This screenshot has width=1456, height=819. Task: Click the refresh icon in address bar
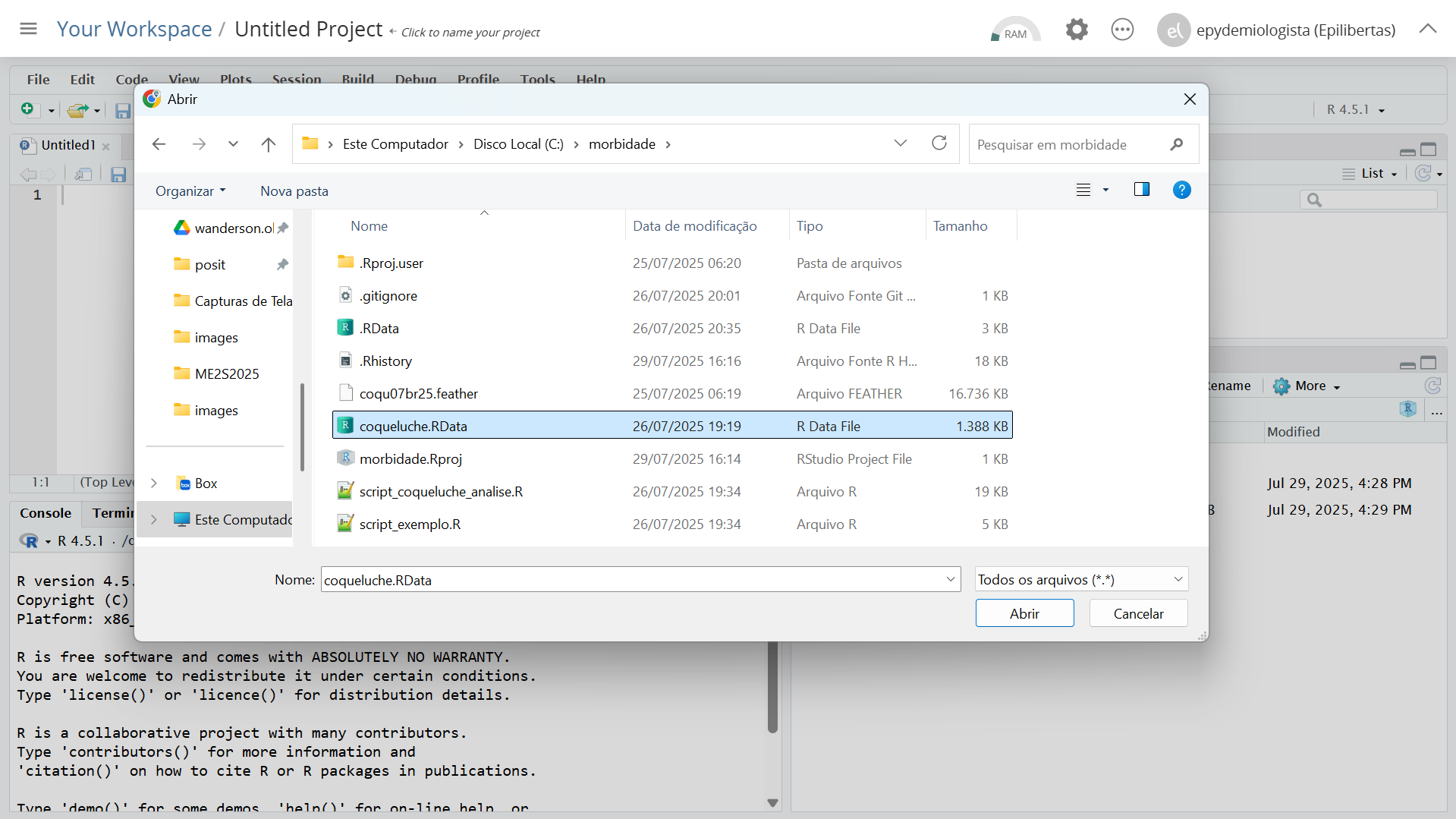(939, 143)
